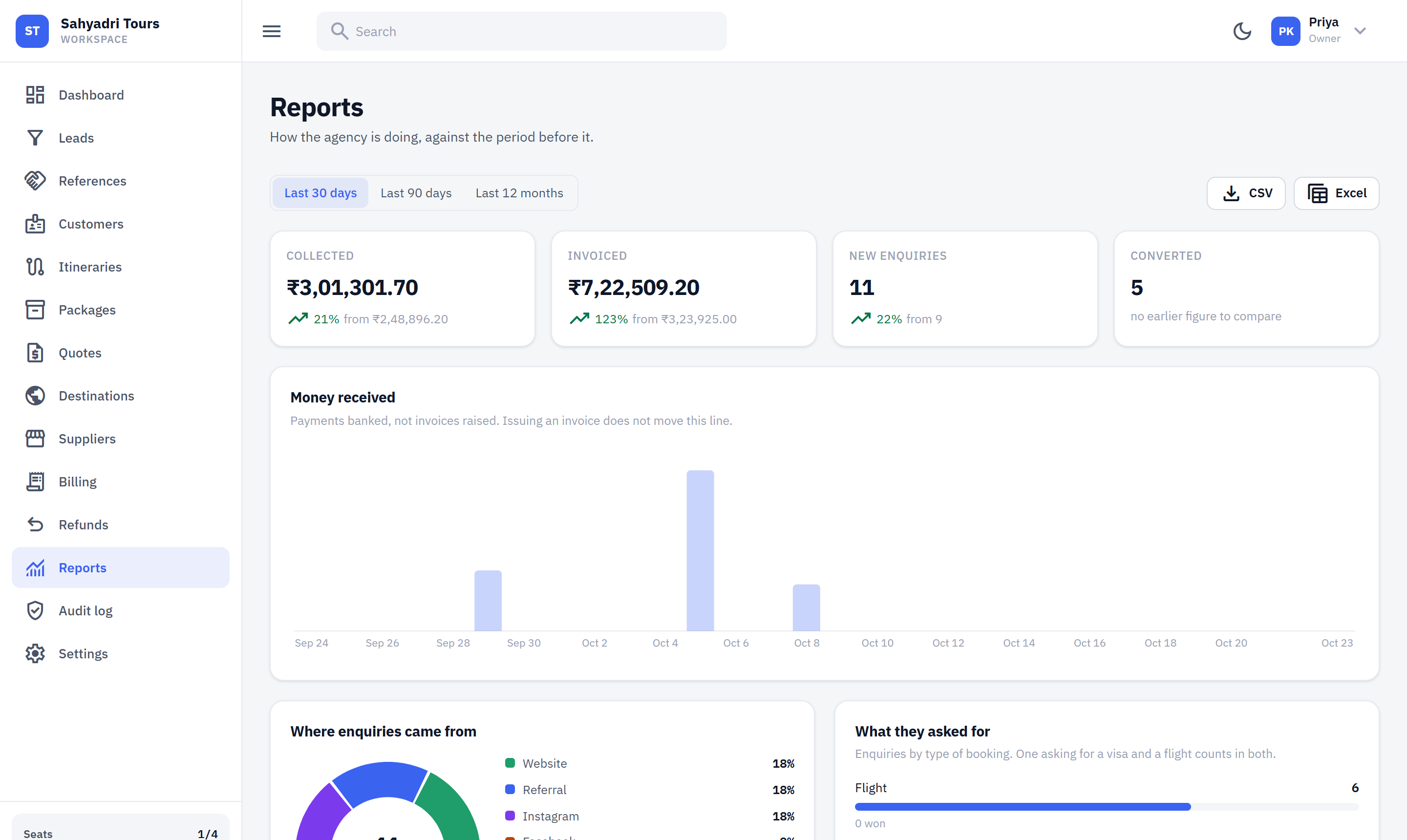Click the Collected ₹3,01,301.70 card
Viewport: 1407px width, 840px height.
point(403,289)
